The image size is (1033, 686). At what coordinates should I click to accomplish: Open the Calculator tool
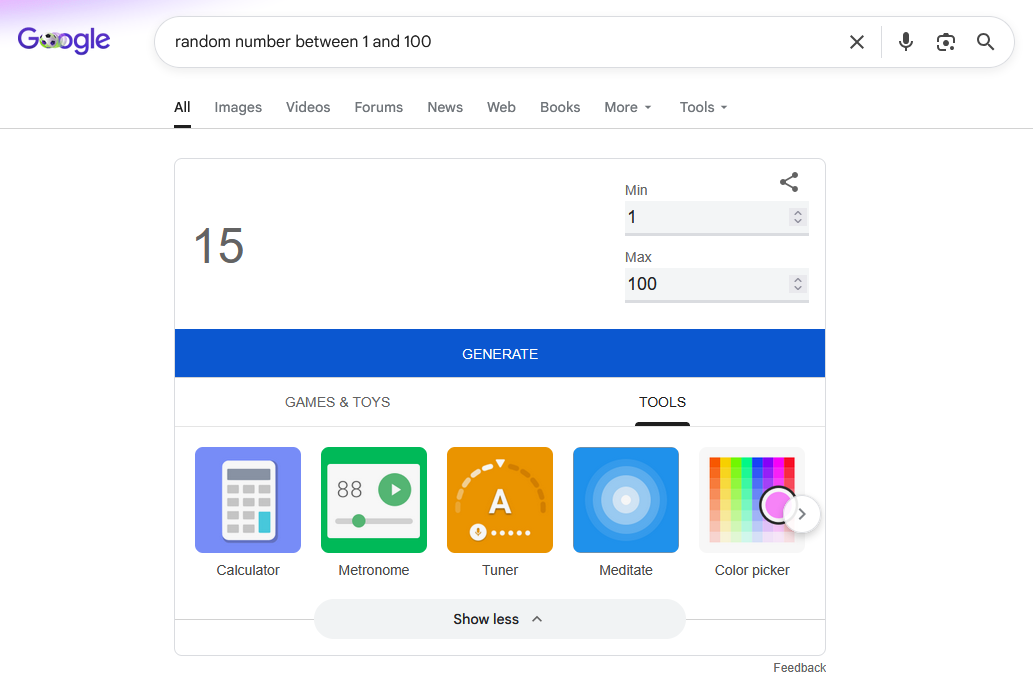pyautogui.click(x=248, y=500)
